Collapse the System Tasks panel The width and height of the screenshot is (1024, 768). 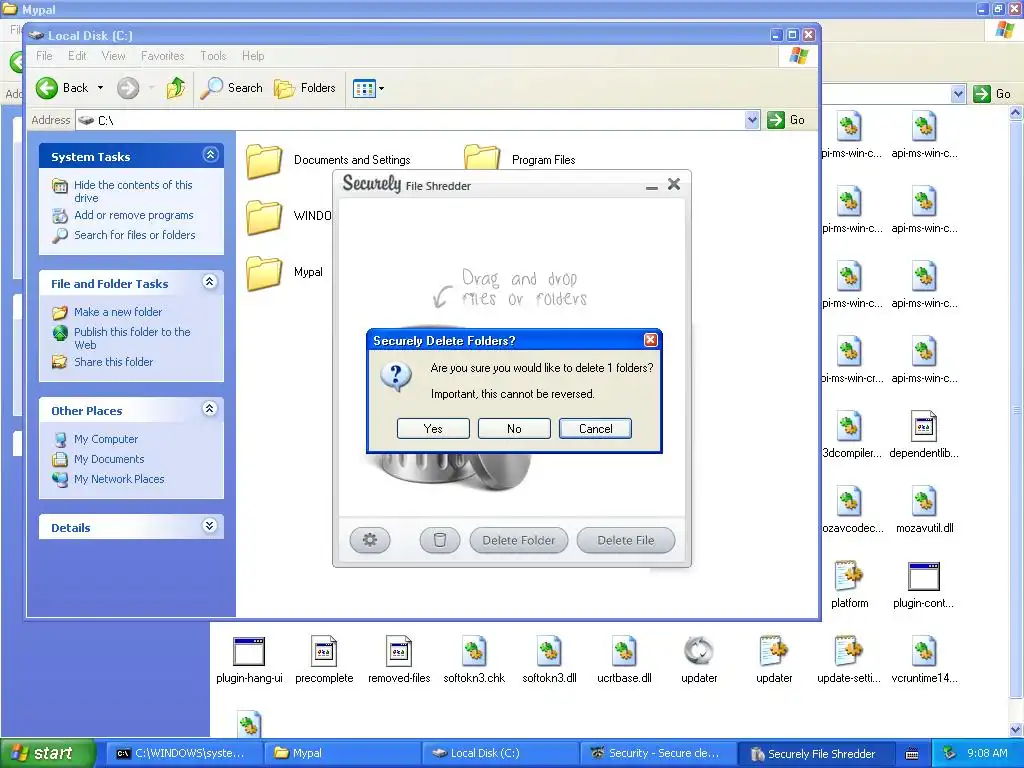pyautogui.click(x=210, y=155)
